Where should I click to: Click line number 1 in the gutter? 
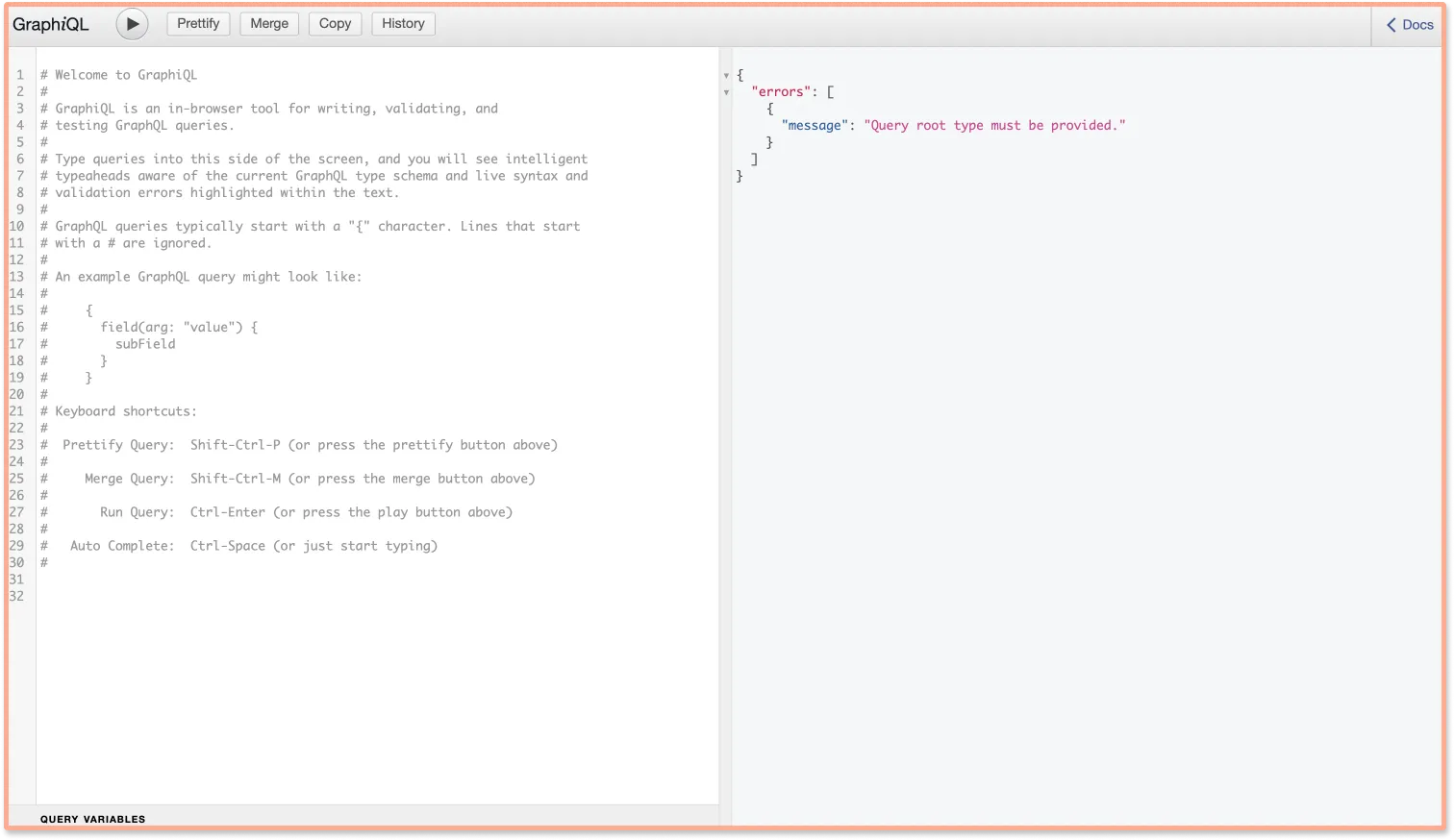click(20, 75)
